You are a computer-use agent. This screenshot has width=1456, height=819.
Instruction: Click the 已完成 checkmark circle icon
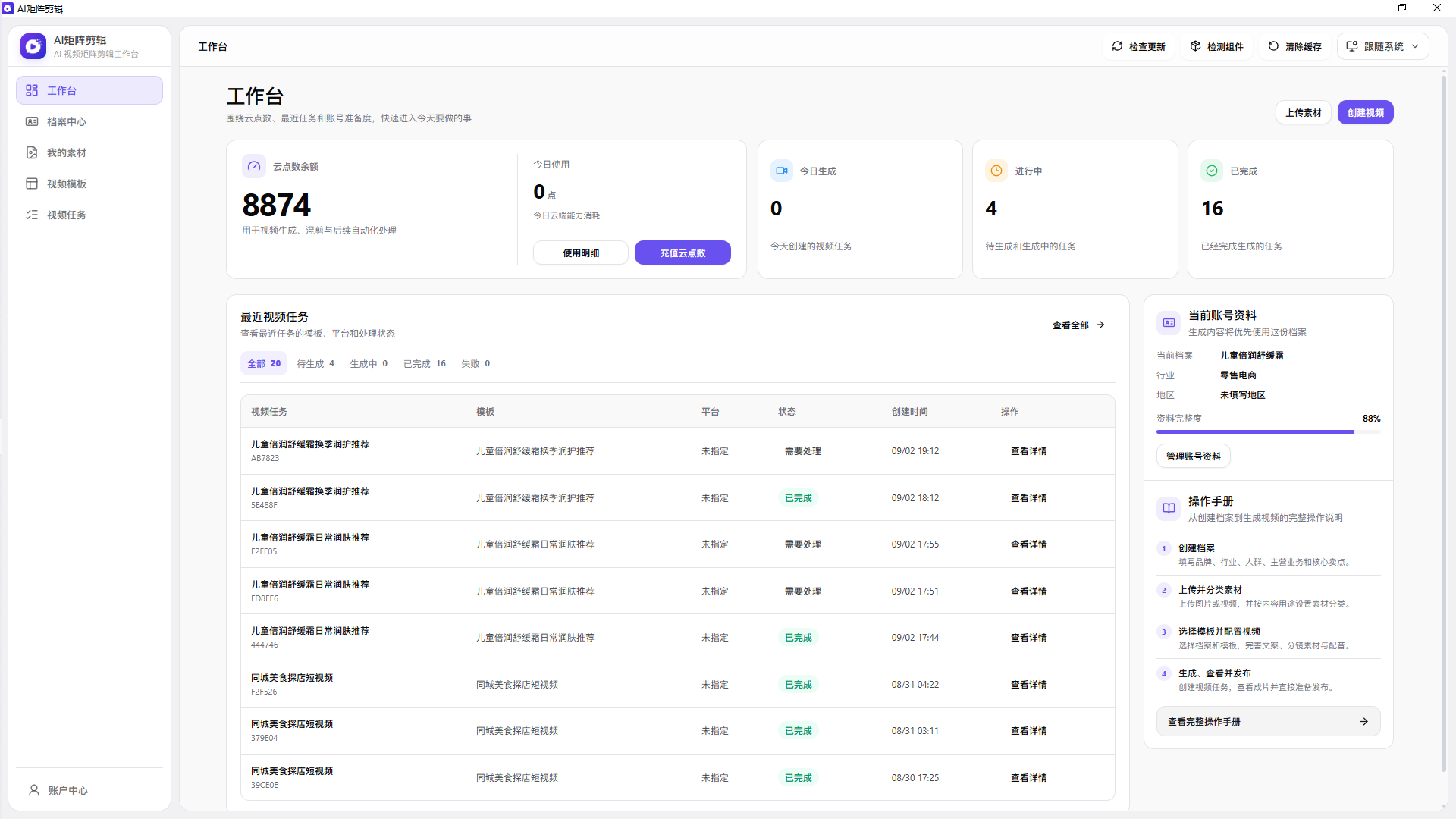pyautogui.click(x=1212, y=171)
